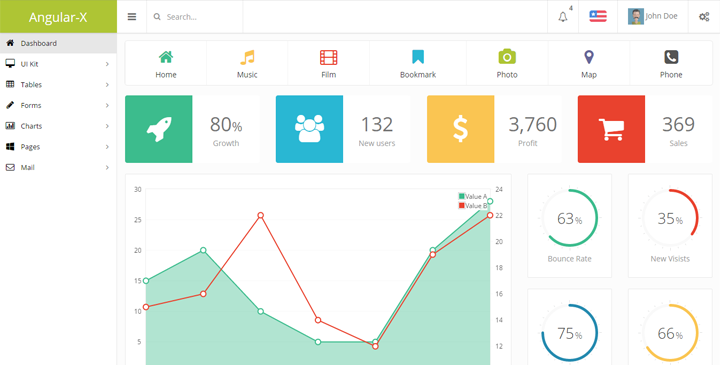This screenshot has height=365, width=720.
Task: Click the dark Phone icon
Action: click(x=671, y=57)
